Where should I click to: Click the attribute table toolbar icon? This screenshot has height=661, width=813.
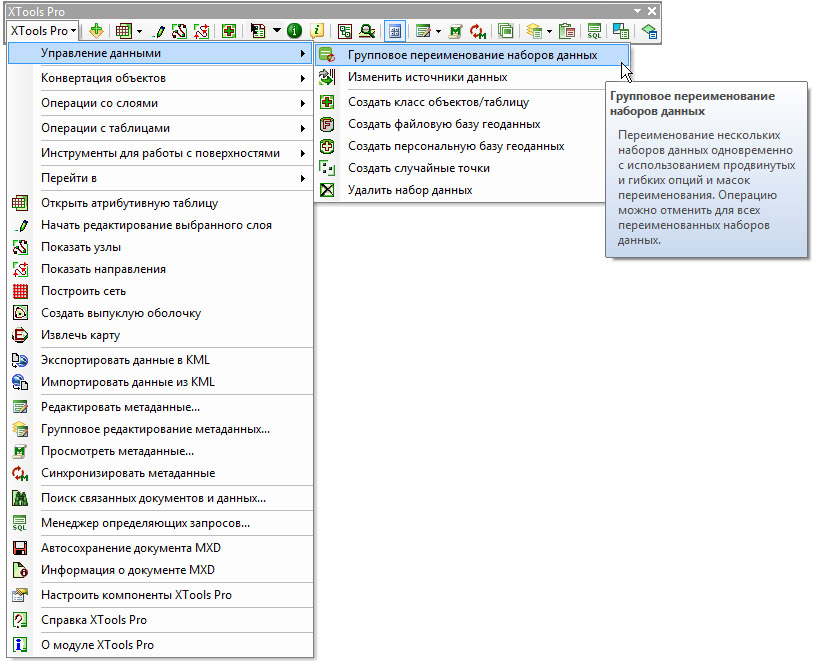pos(123,31)
